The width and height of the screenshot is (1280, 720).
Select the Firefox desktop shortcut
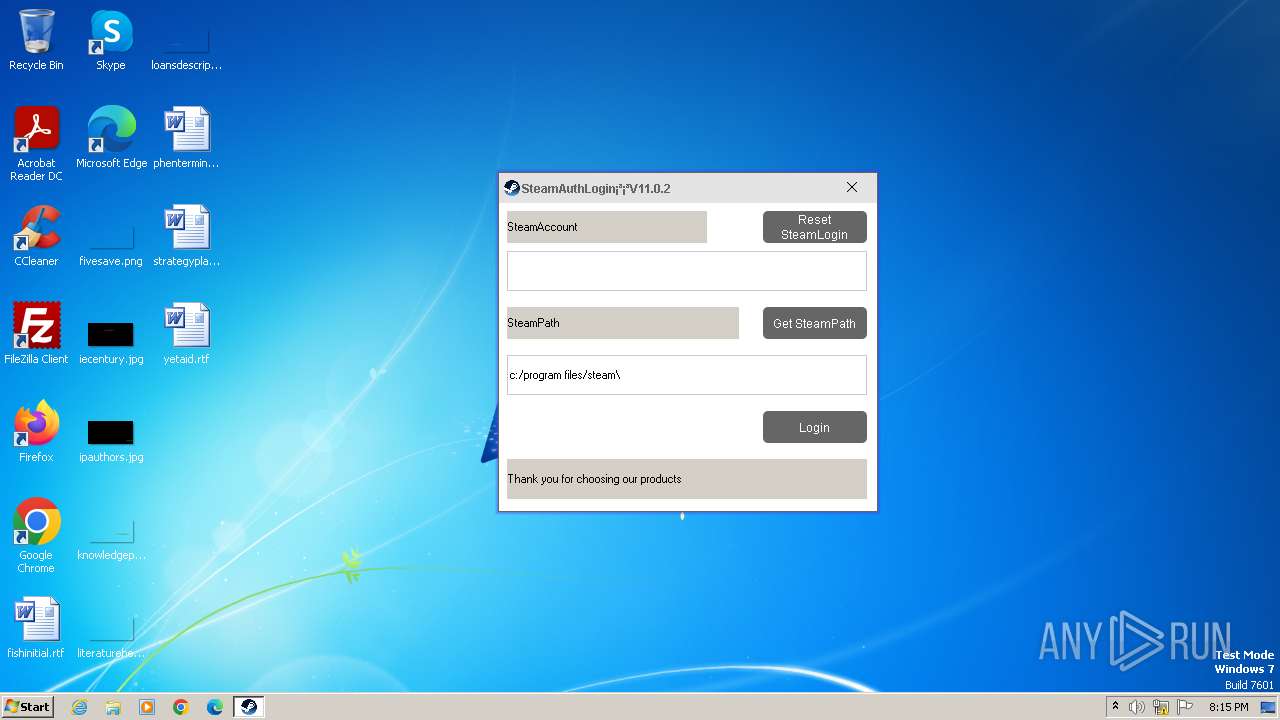pos(36,432)
